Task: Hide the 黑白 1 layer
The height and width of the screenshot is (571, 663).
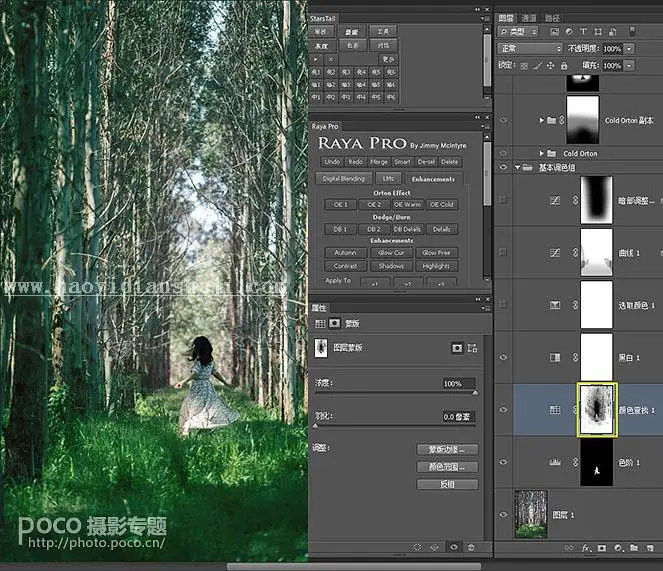Action: pos(503,357)
